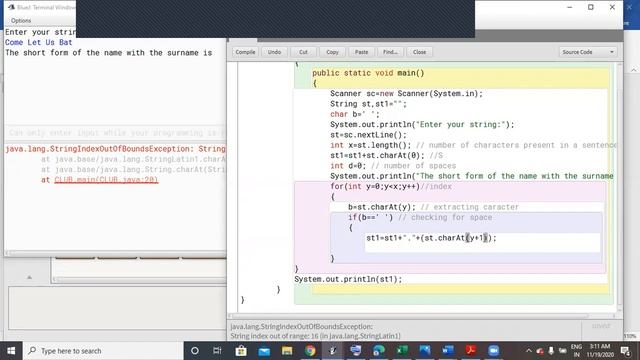
Task: Open Google Chrome from taskbar
Action: [310, 351]
